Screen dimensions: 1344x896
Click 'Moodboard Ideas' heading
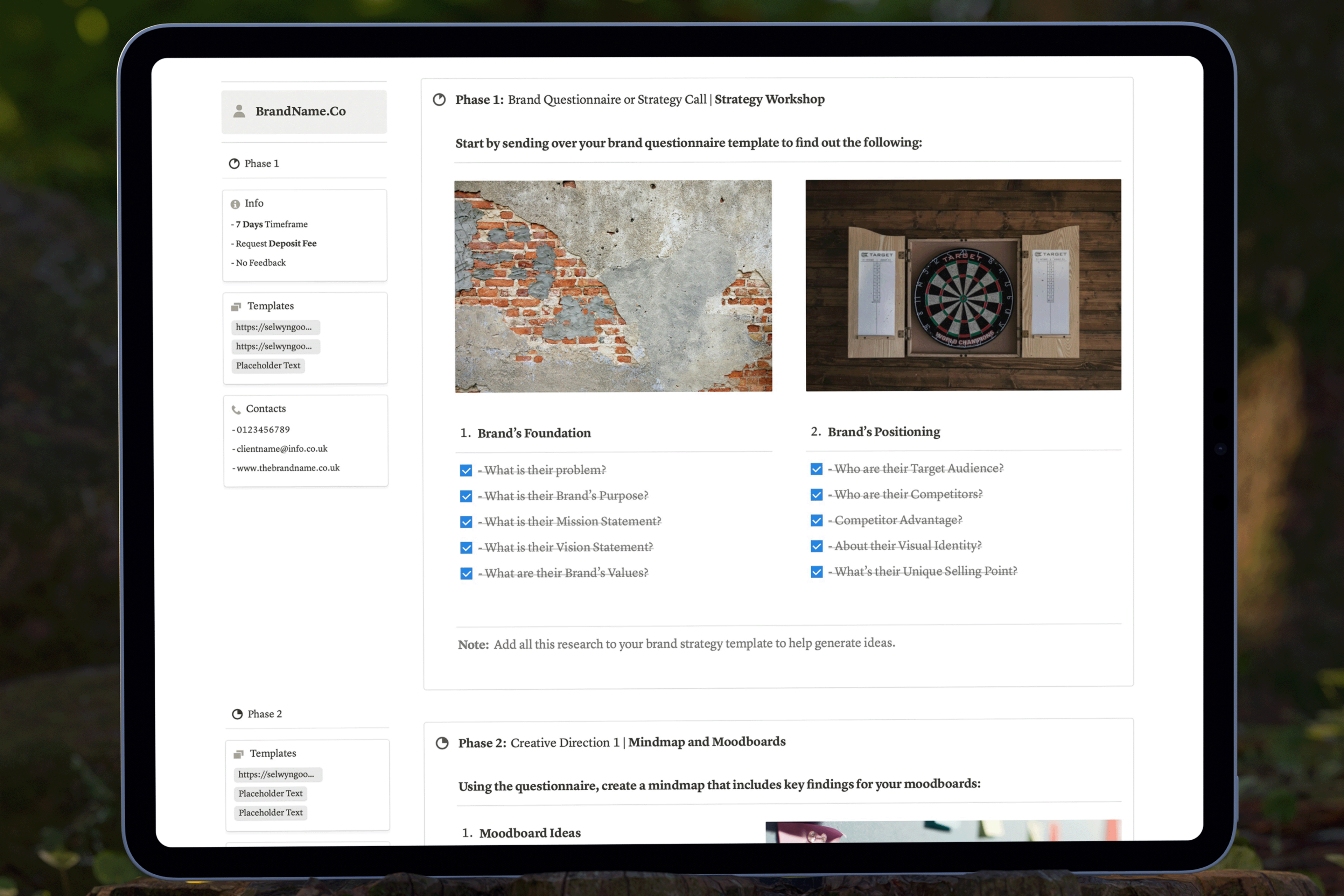(x=530, y=833)
